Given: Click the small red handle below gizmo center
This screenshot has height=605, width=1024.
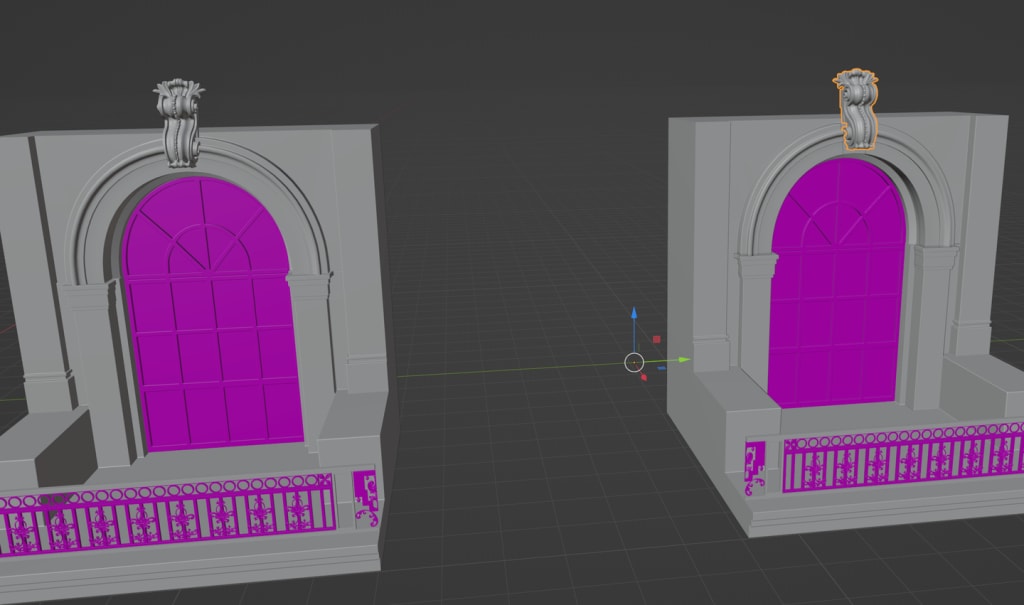Looking at the screenshot, I should (x=644, y=377).
